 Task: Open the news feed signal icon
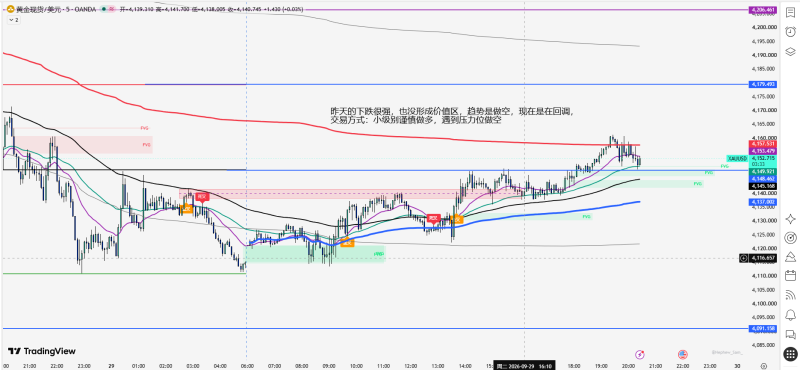tap(790, 294)
